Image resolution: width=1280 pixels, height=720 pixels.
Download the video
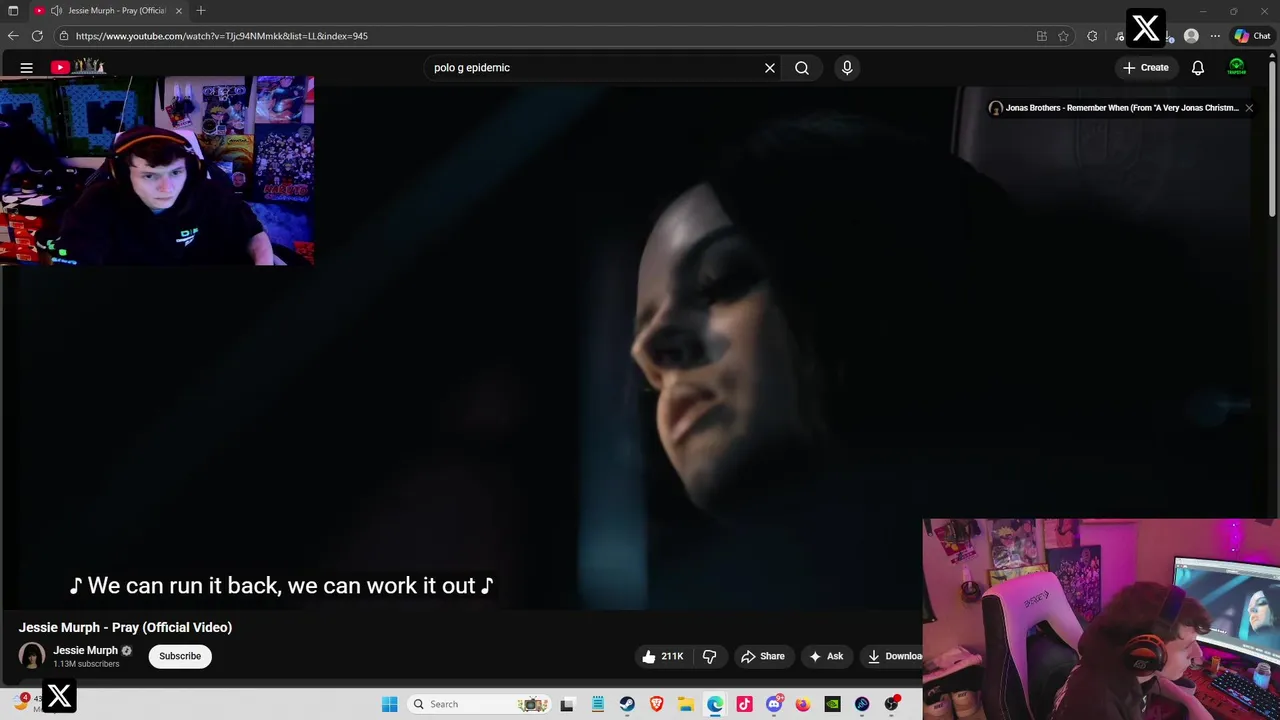pos(894,656)
